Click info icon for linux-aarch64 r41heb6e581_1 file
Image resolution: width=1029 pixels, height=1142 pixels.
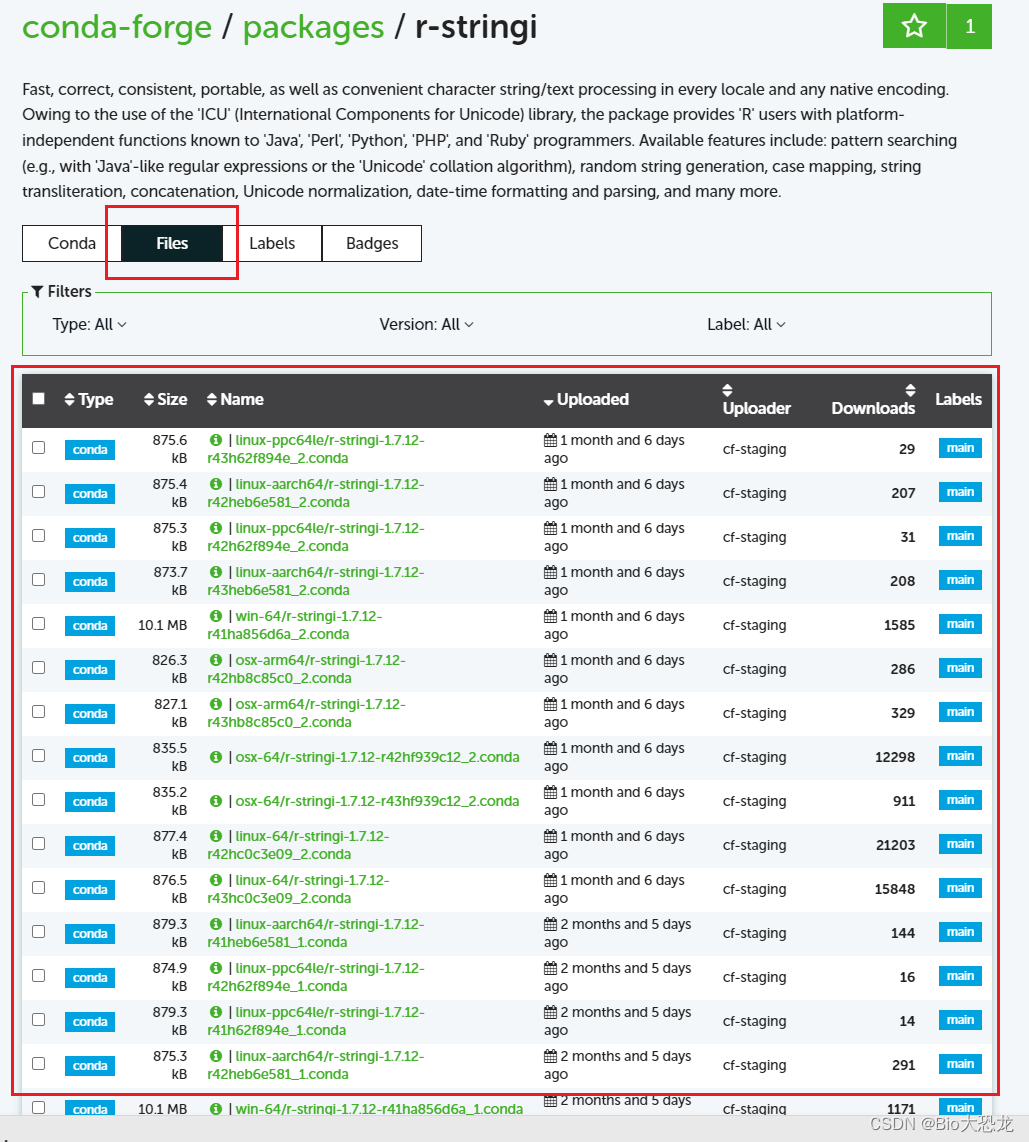point(216,924)
